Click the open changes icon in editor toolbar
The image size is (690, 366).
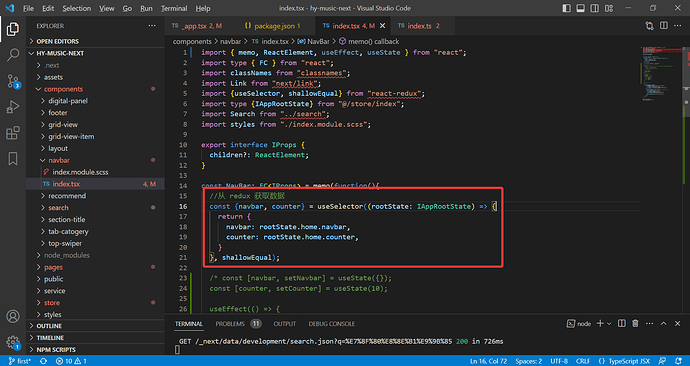point(650,26)
